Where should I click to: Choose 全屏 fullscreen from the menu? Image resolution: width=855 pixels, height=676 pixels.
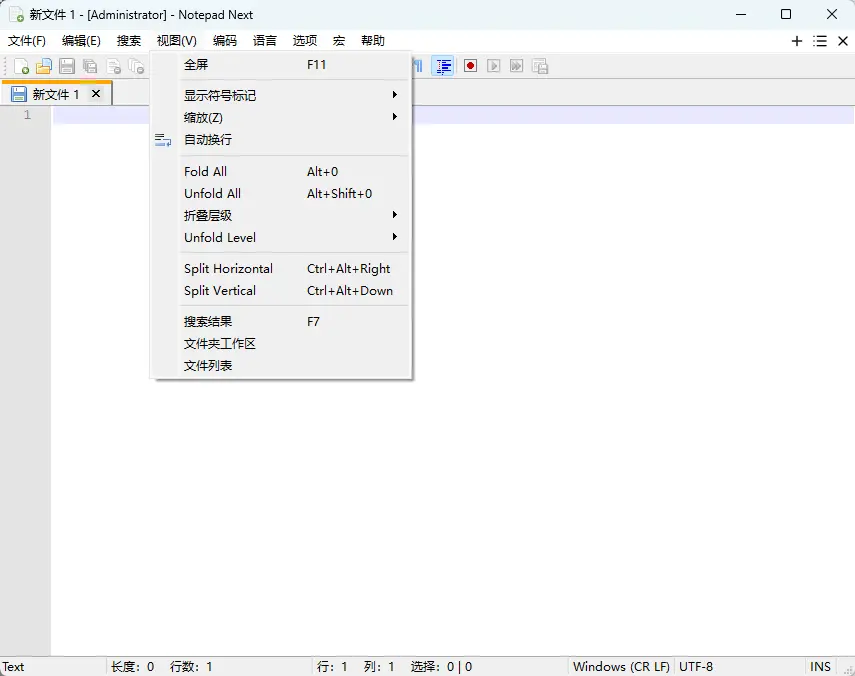click(x=281, y=65)
